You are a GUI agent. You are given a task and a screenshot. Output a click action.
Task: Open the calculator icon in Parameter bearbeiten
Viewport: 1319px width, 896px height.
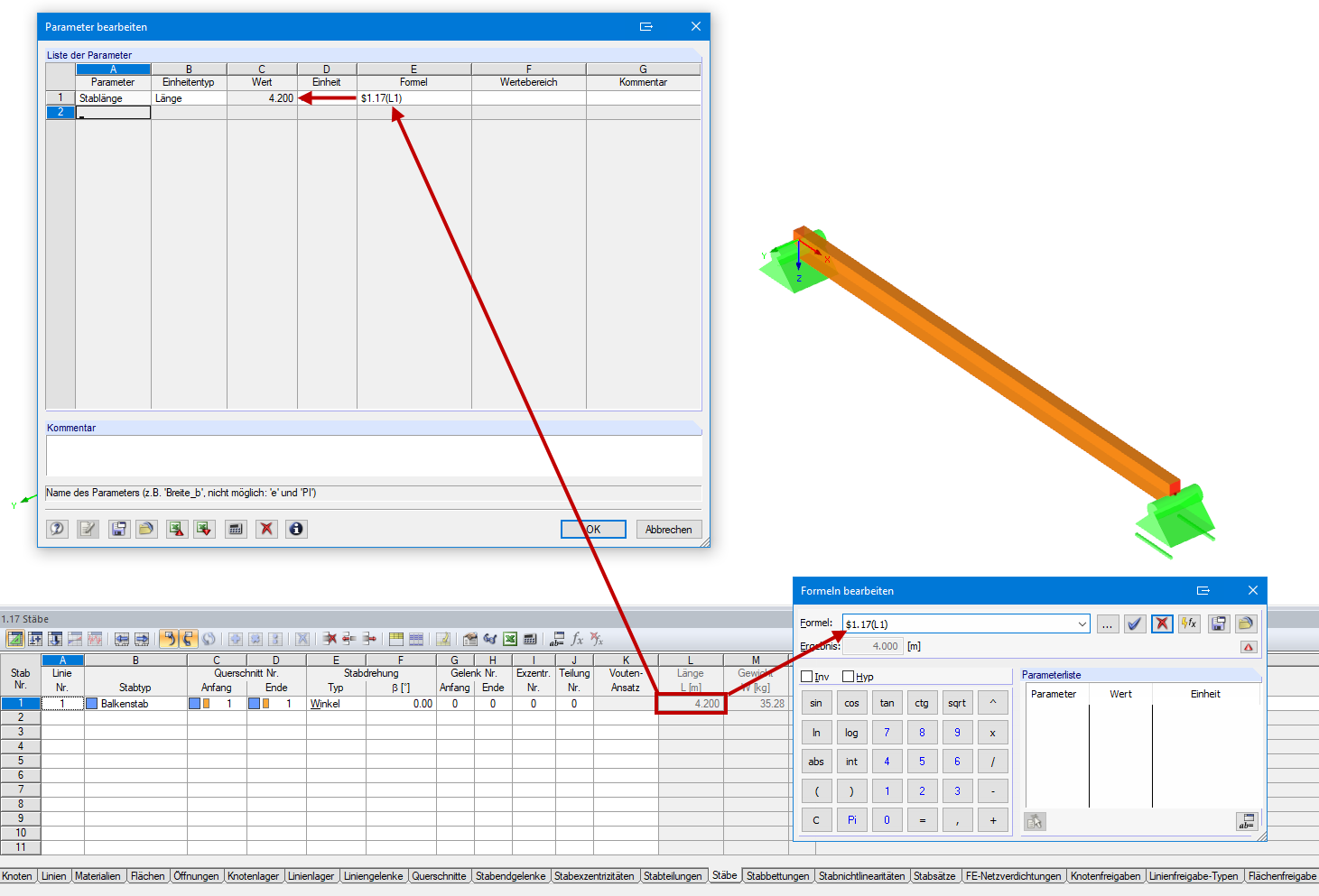pos(236,529)
